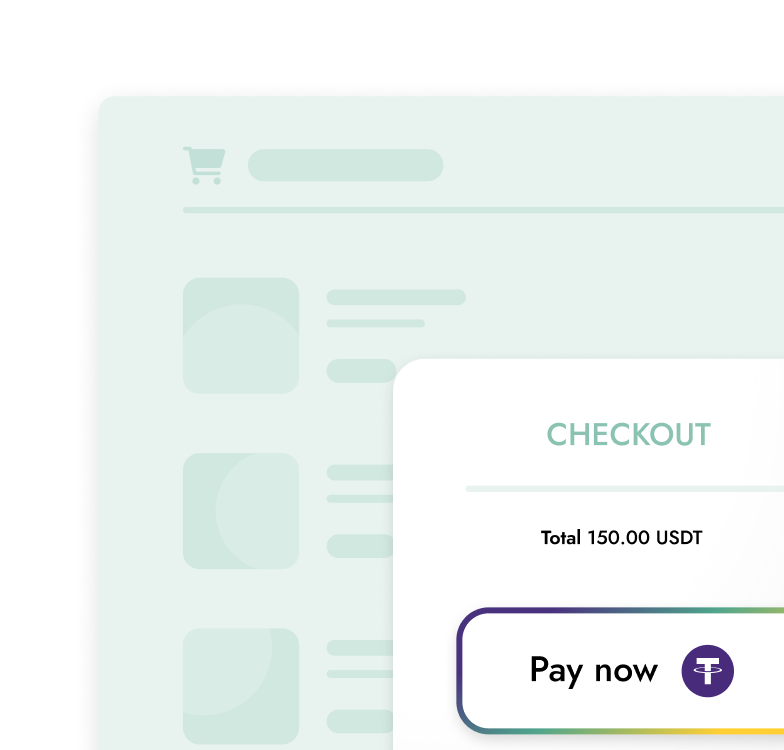Click the shopping cart icon

[x=204, y=166]
